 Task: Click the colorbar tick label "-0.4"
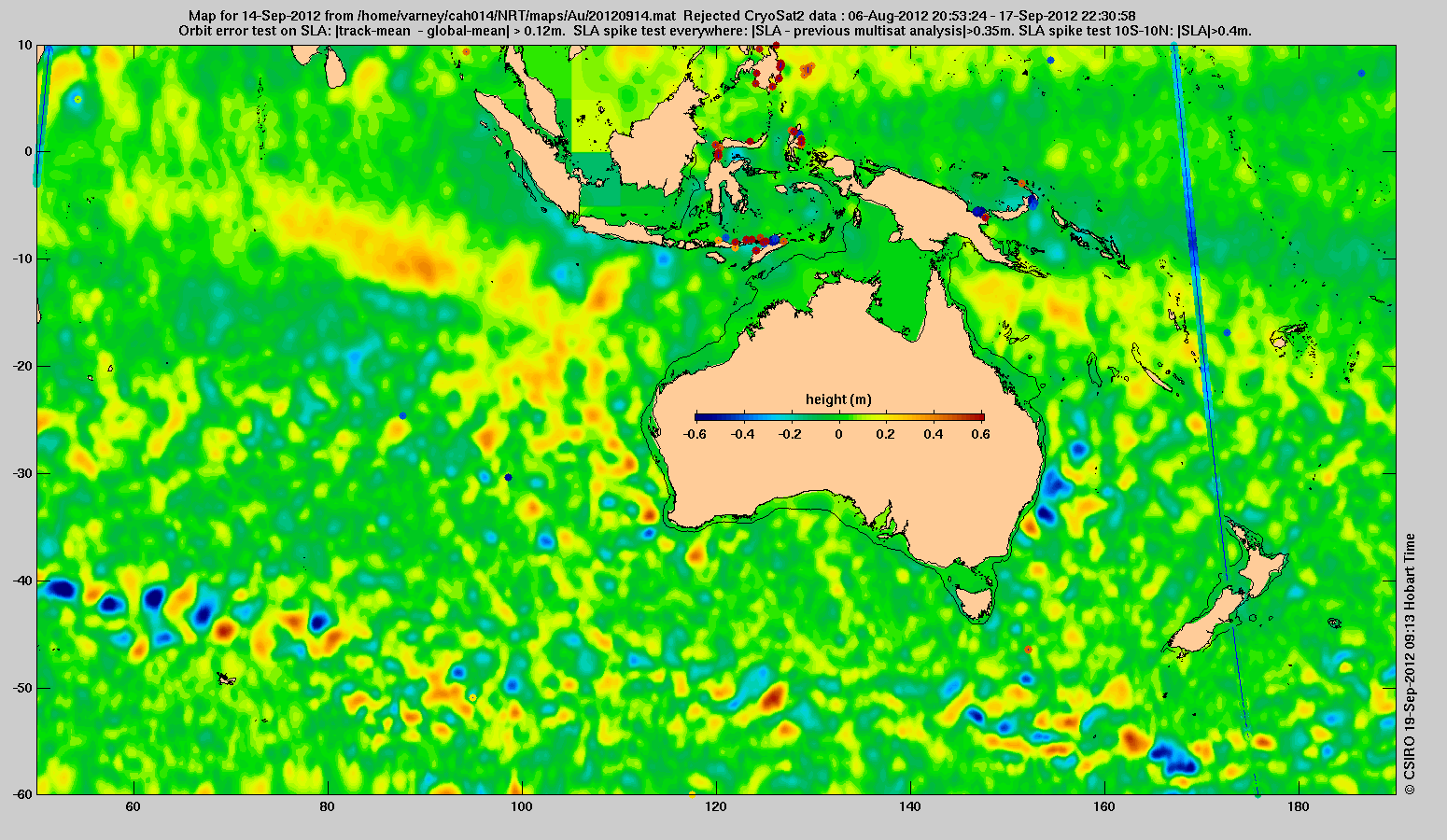[x=743, y=434]
